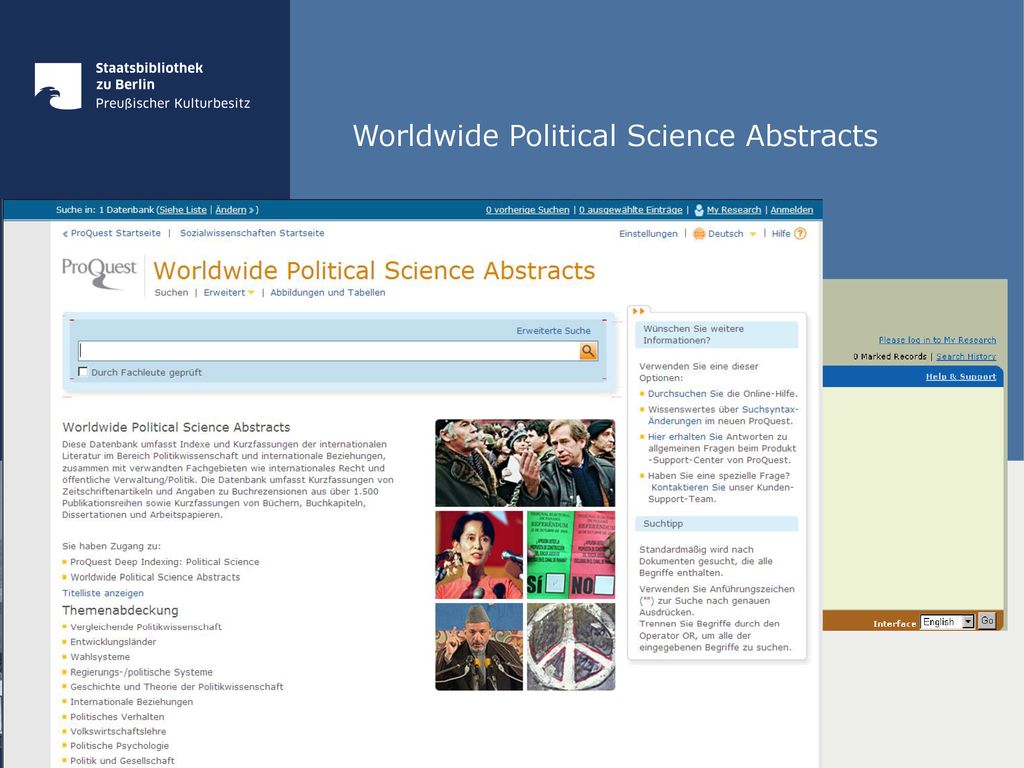The width and height of the screenshot is (1024, 768).
Task: Open the Suchsyntax-Änderungen link
Action: 724,415
